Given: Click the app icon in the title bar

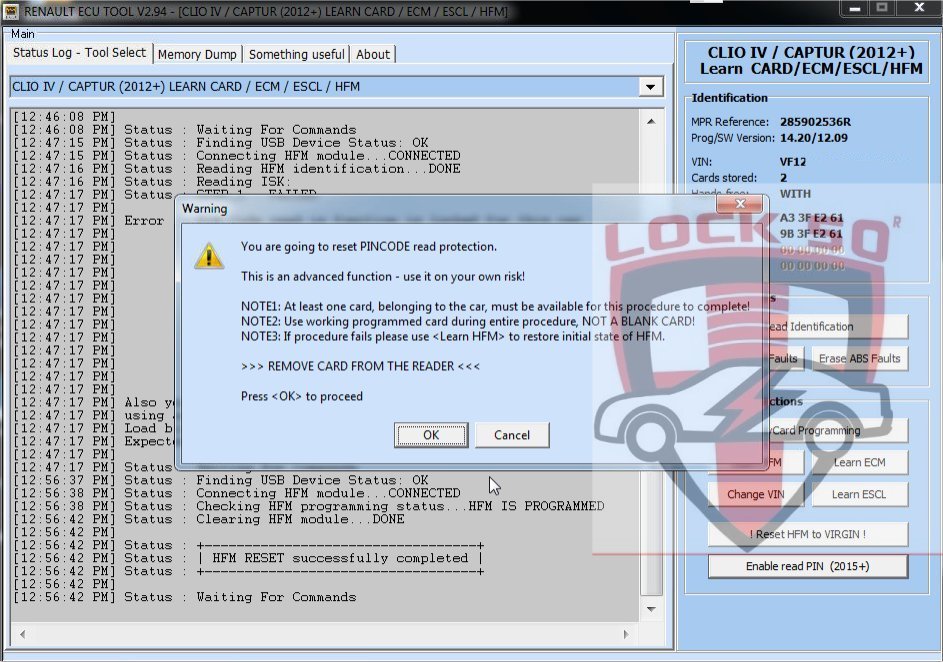Looking at the screenshot, I should (11, 11).
